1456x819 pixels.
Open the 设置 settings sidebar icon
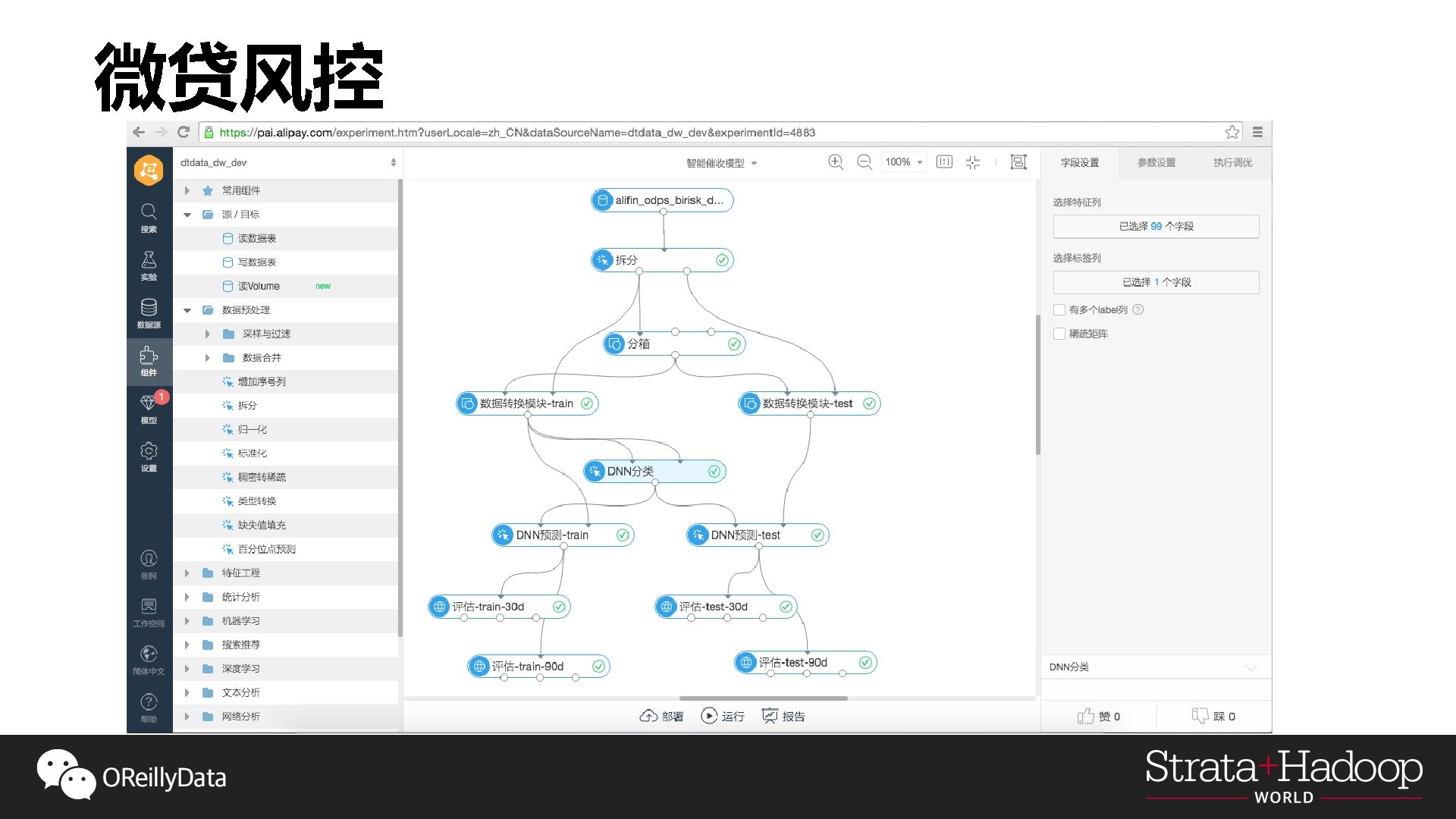pos(149,456)
